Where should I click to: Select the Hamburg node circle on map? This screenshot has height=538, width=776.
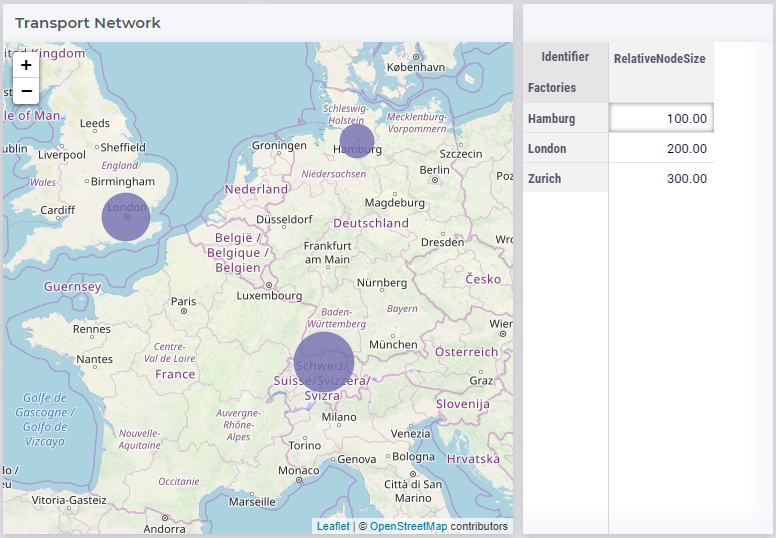[x=357, y=141]
